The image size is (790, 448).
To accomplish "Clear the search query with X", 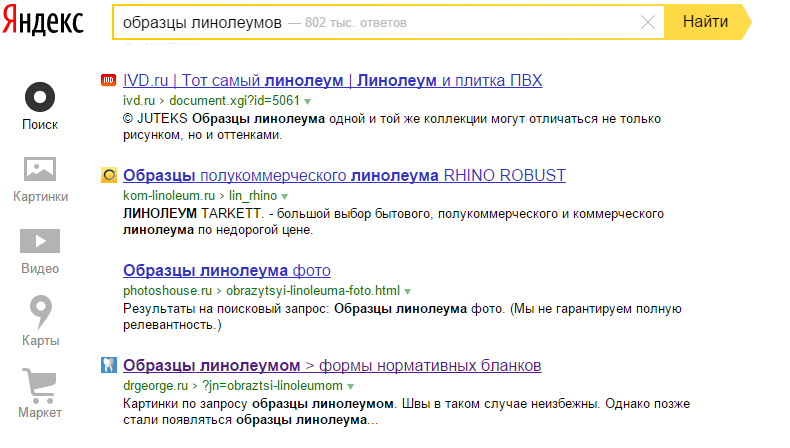I will tap(647, 22).
